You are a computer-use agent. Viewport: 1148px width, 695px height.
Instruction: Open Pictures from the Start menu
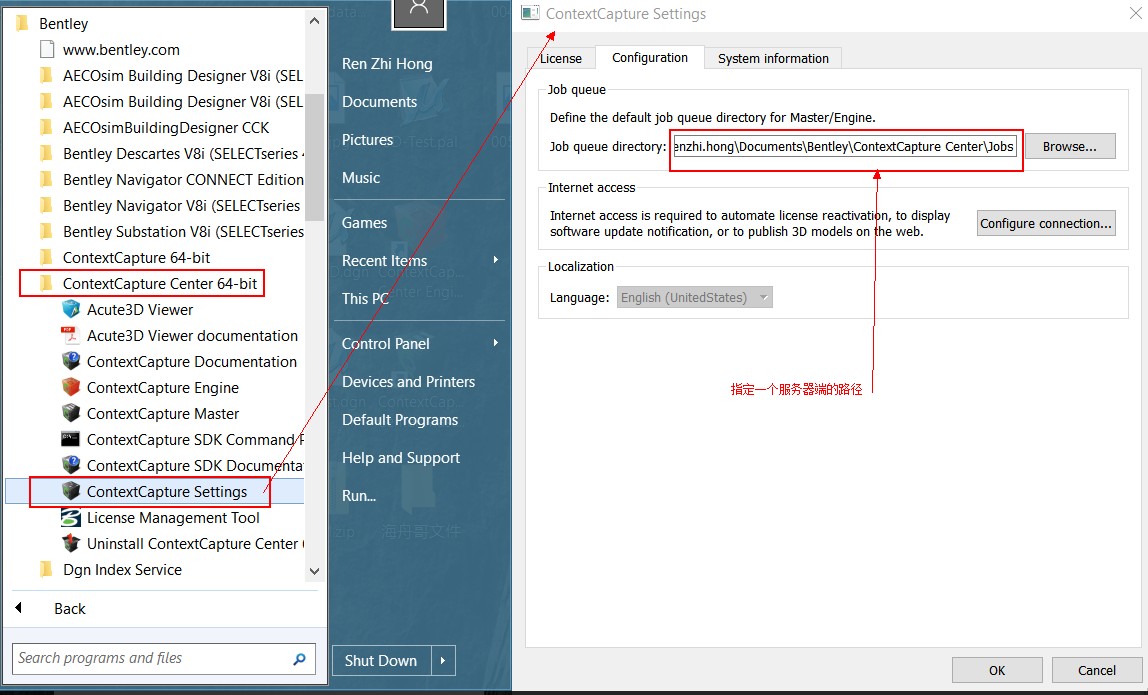pos(368,140)
